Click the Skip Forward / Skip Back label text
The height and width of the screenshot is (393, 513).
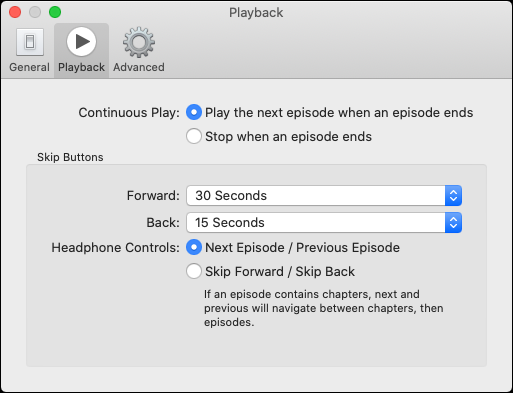(x=280, y=271)
